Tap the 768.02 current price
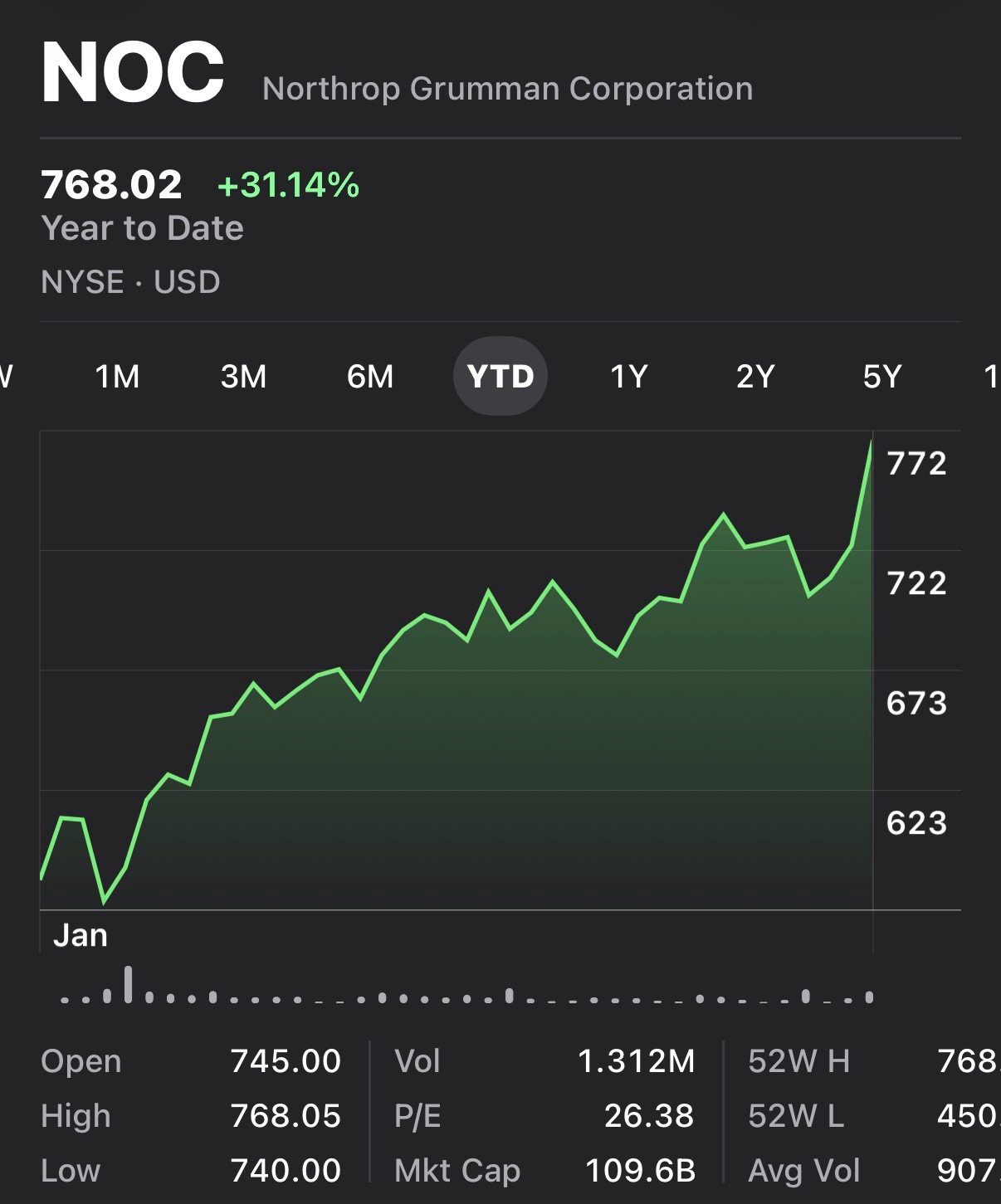Image resolution: width=1001 pixels, height=1204 pixels. (111, 184)
